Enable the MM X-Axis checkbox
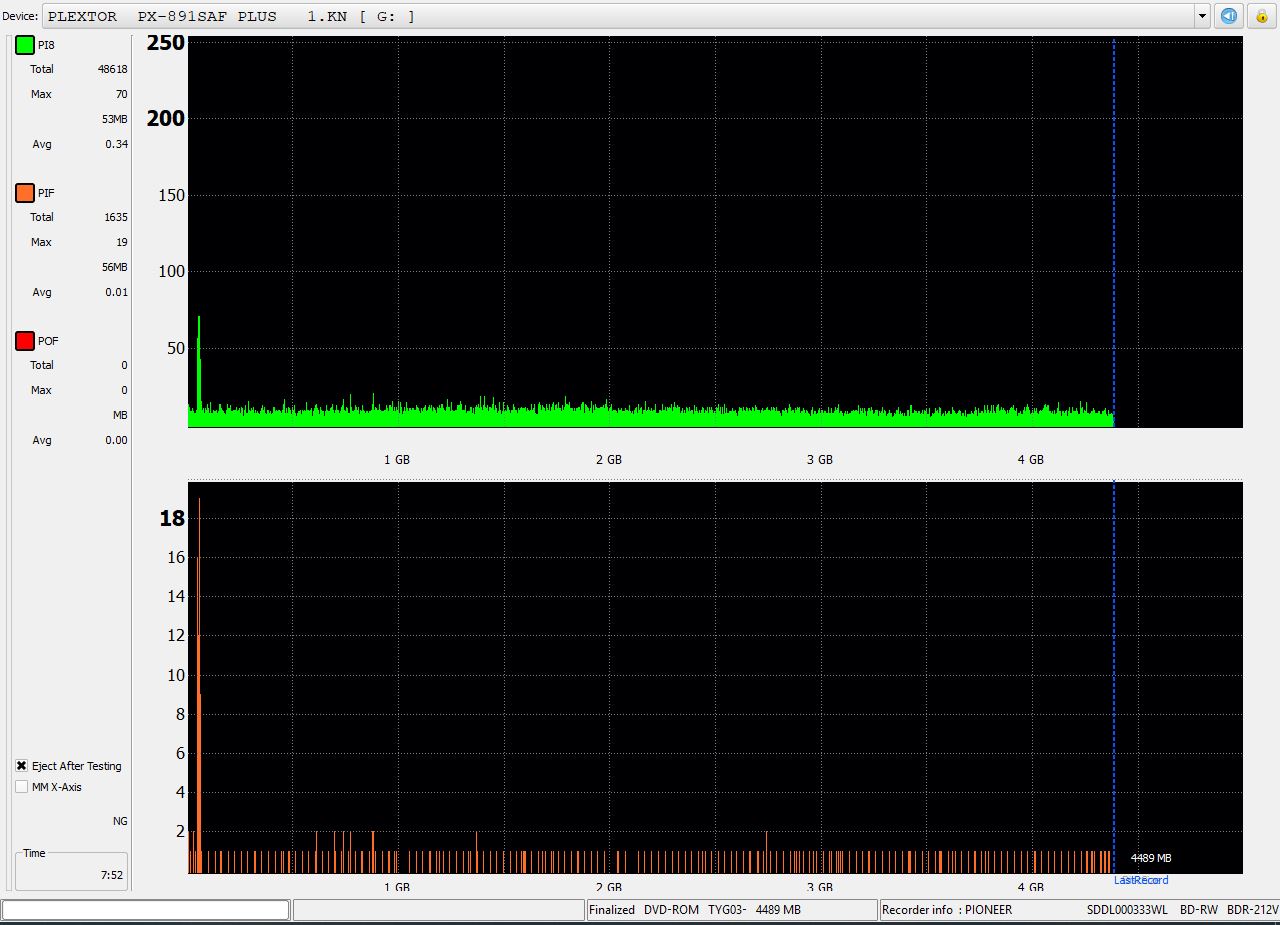The height and width of the screenshot is (925, 1280). (x=22, y=787)
